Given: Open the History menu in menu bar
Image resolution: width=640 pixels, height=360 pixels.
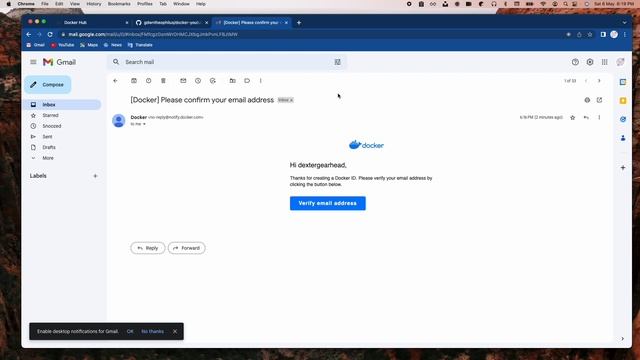Looking at the screenshot, I should click(93, 4).
